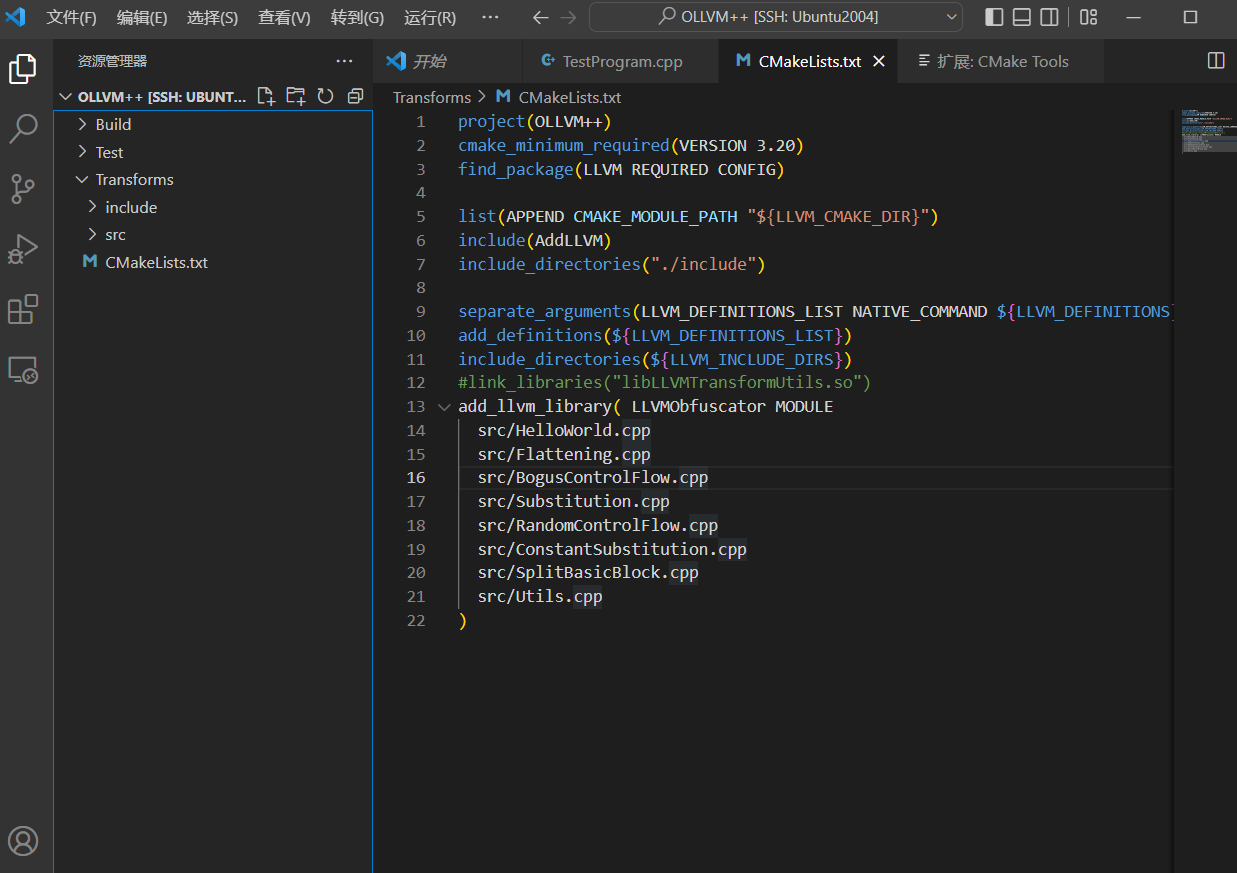This screenshot has width=1237, height=873.
Task: Fold the add_llvm_library block at line 13
Action: 444,407
